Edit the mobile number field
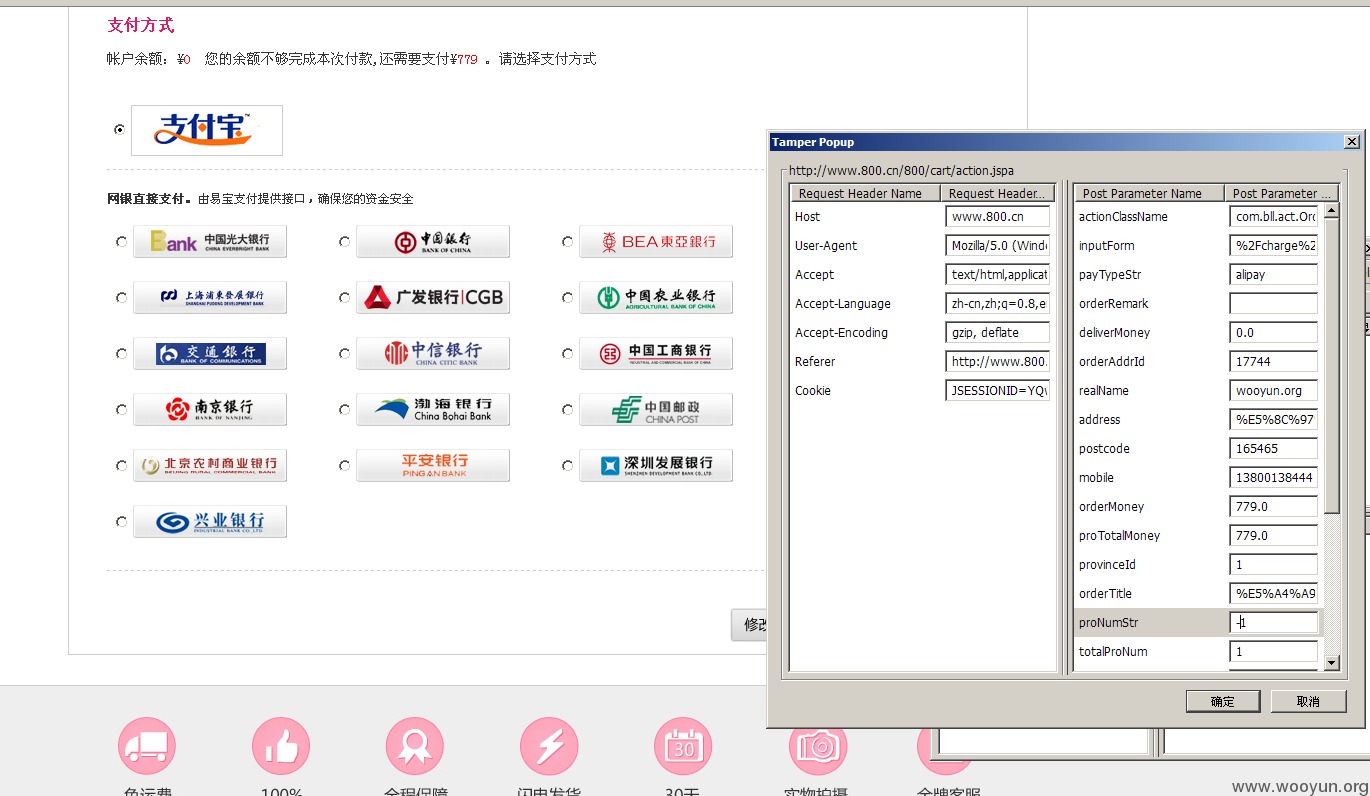Screen dimensions: 1370x796 1274,477
